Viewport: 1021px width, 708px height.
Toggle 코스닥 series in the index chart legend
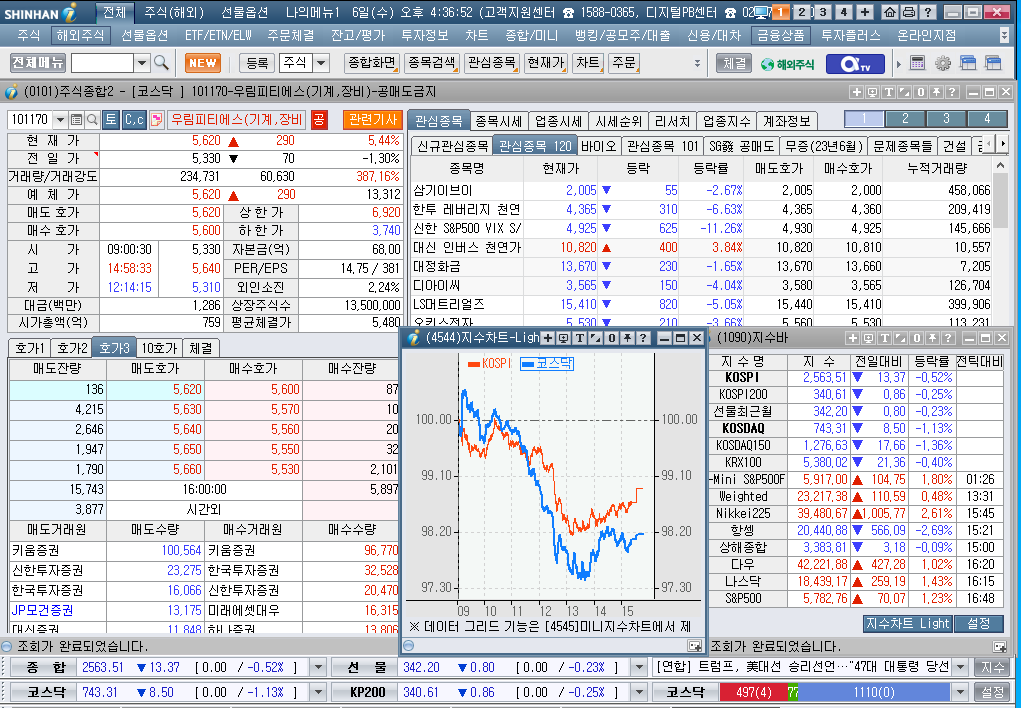547,363
